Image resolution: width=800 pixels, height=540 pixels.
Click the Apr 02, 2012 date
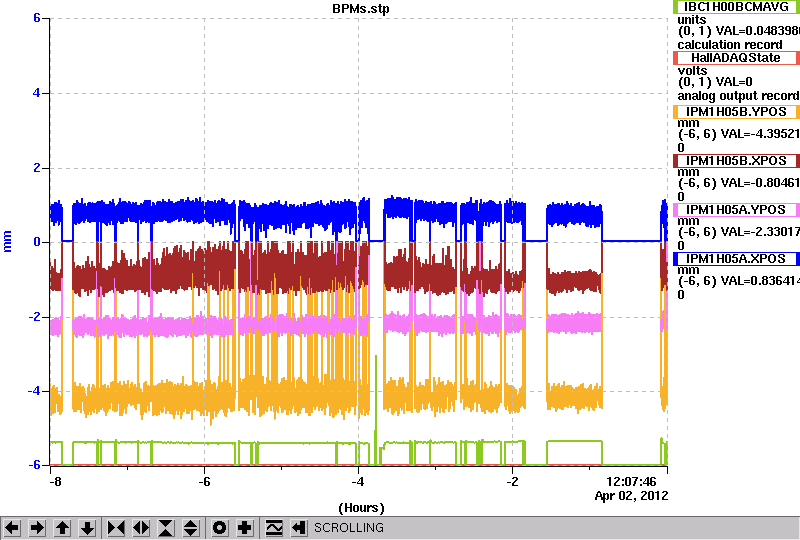click(631, 496)
